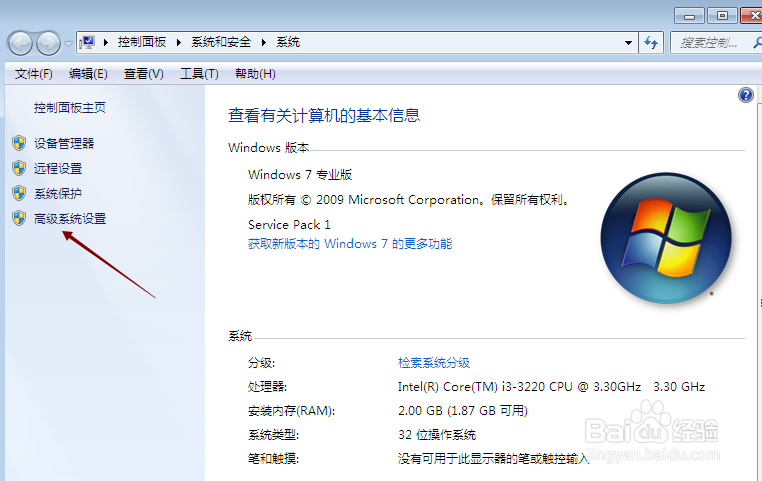Click shield icon beside 高级系统设置
The height and width of the screenshot is (481, 762).
(x=19, y=218)
